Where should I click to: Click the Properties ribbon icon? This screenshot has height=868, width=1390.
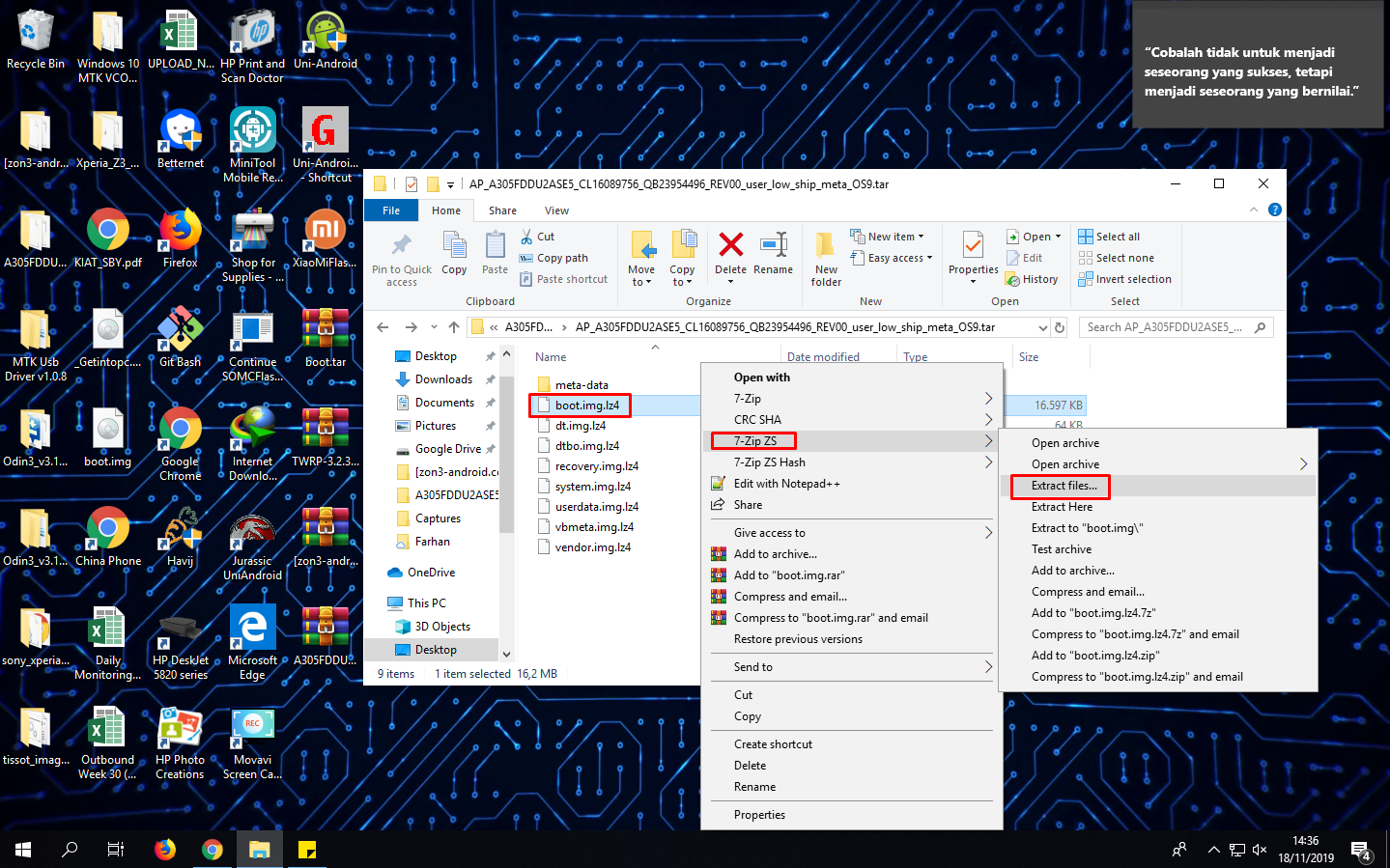click(x=974, y=245)
